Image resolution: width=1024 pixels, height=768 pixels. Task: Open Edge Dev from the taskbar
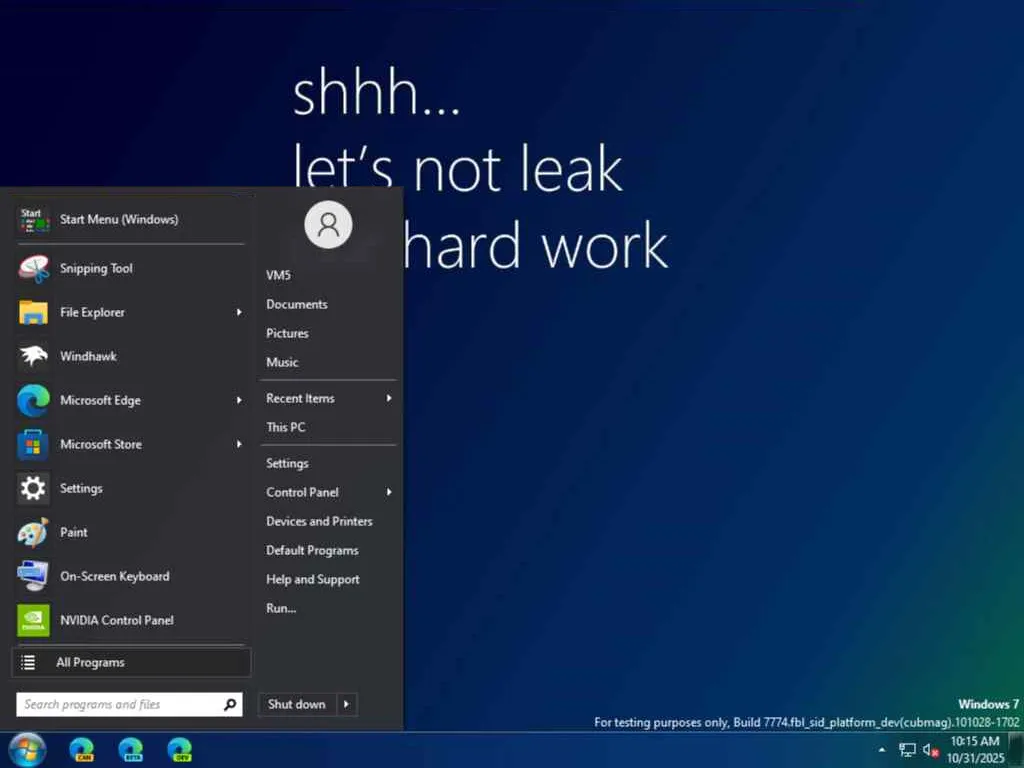tap(180, 749)
